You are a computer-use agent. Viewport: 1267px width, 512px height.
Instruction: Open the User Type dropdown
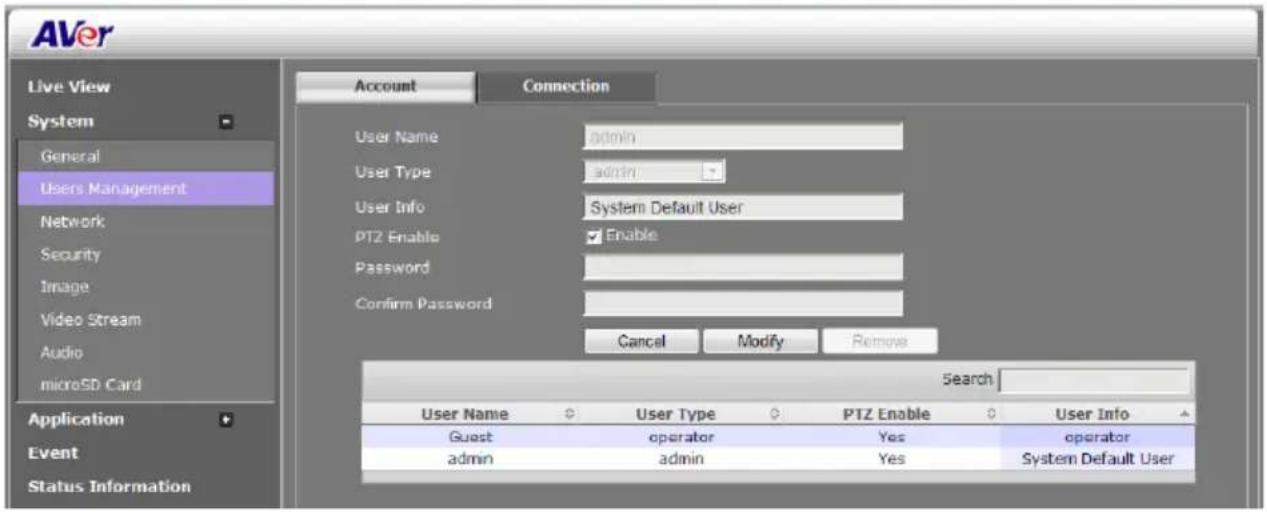(654, 172)
